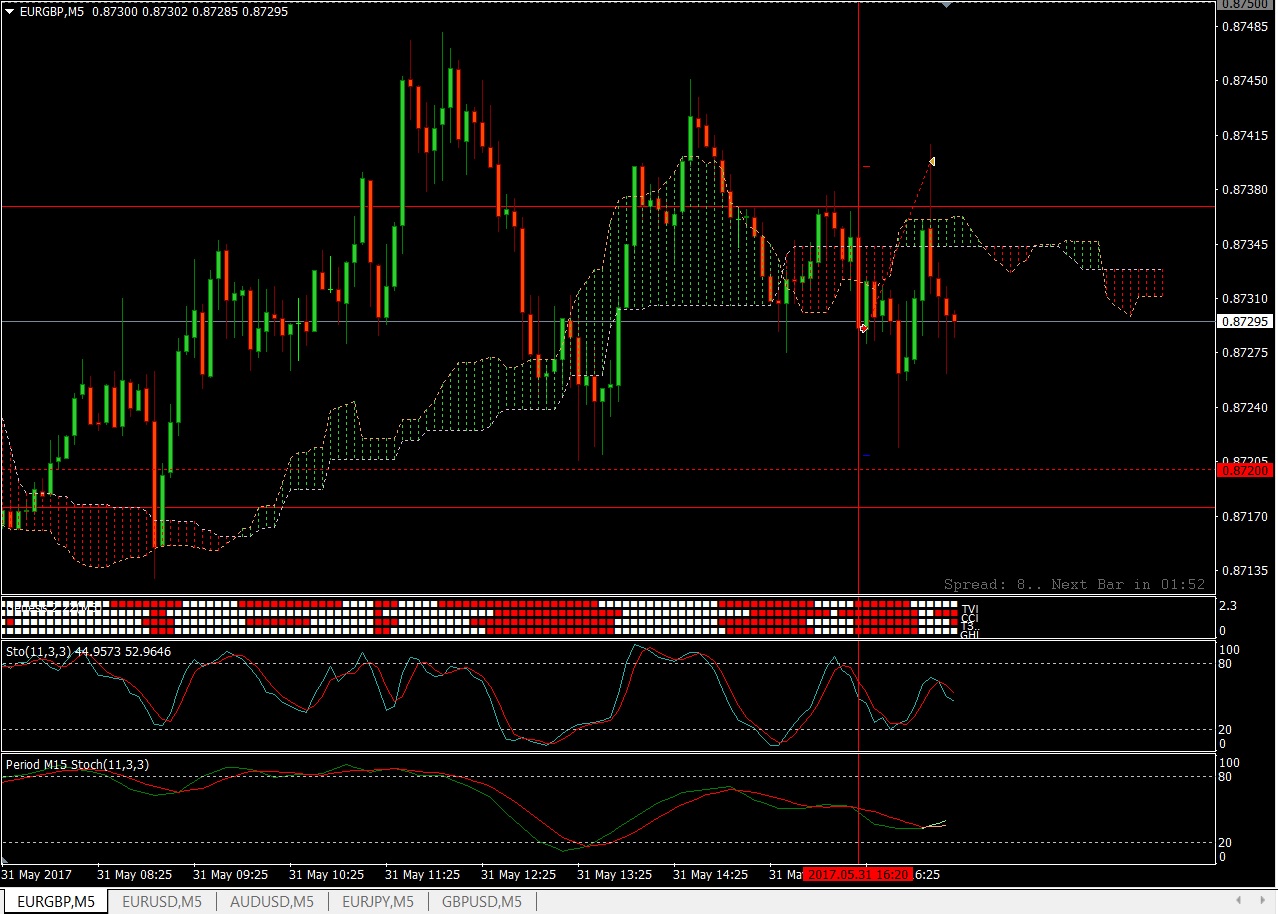
Task: Click the 31 May 13:25 time axis label
Action: [x=614, y=874]
